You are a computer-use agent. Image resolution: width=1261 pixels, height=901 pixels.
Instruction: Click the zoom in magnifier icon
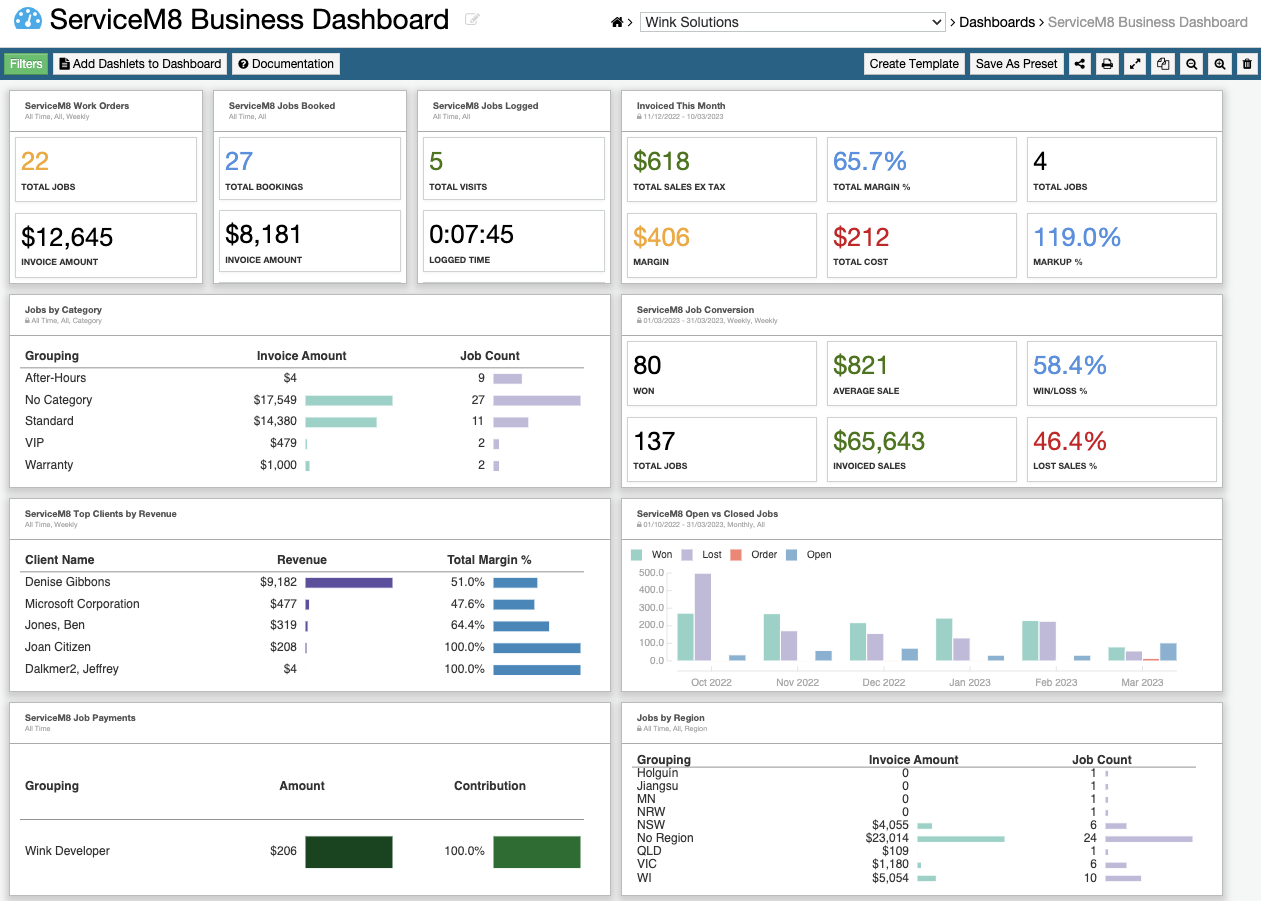click(x=1218, y=63)
